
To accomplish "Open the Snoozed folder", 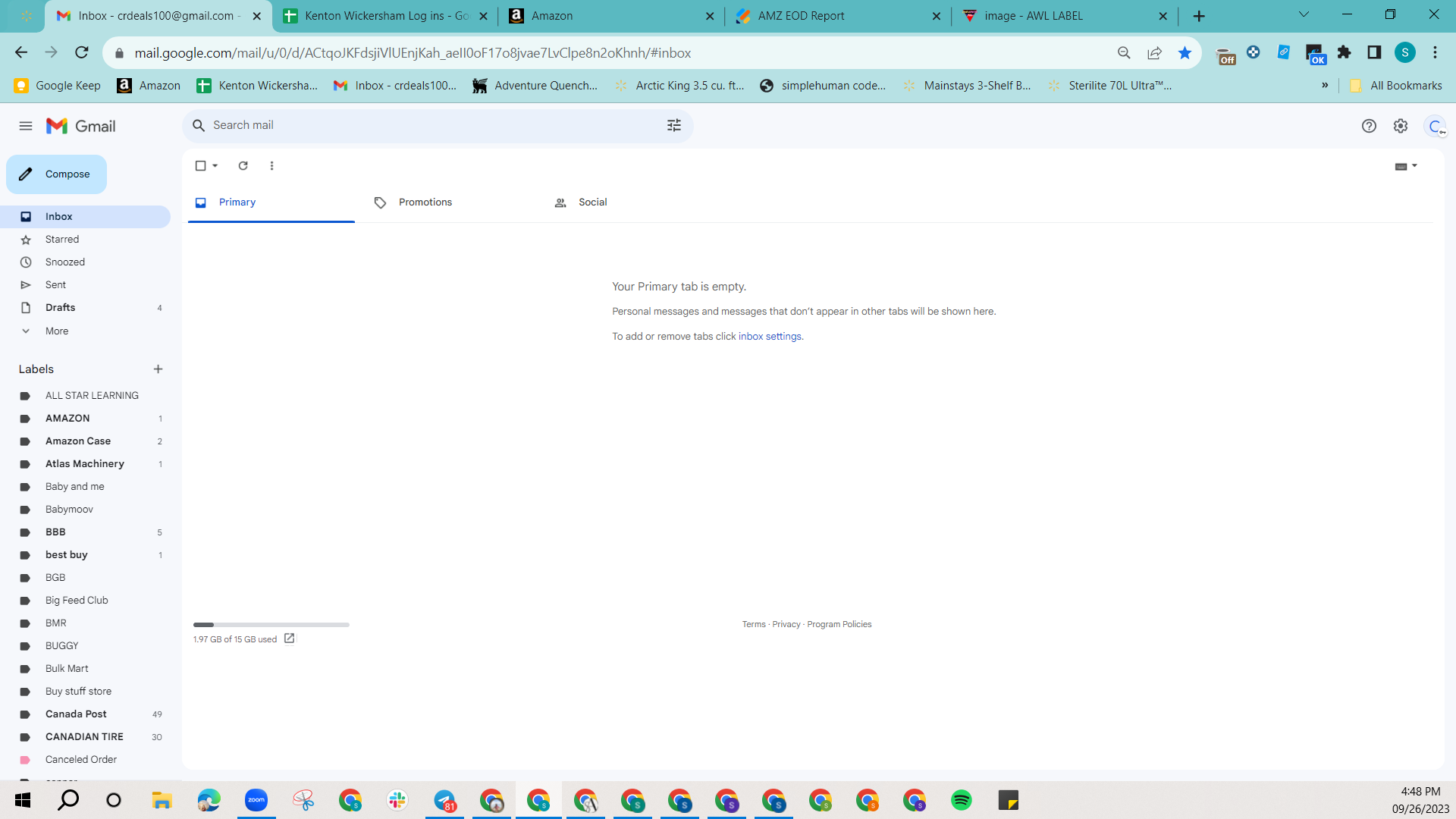I will 85,262.
